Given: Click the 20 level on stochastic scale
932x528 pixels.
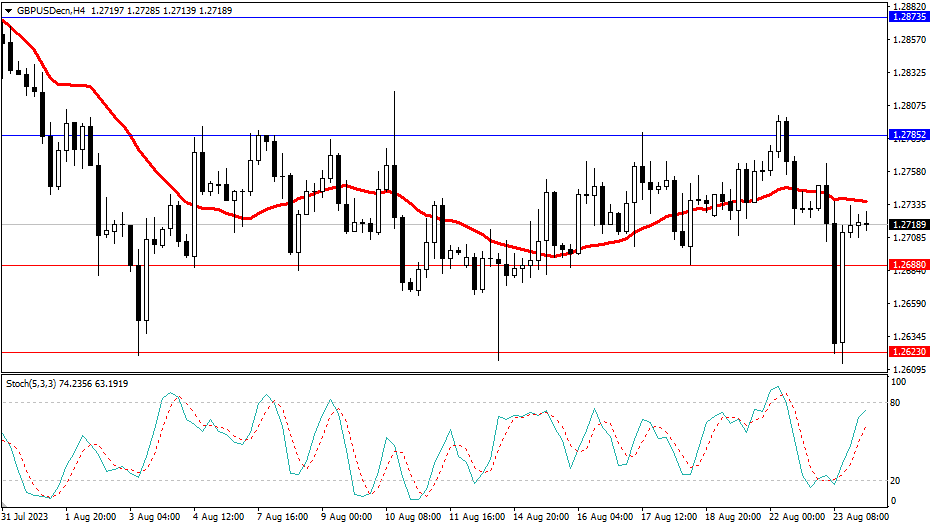Looking at the screenshot, I should pyautogui.click(x=897, y=480).
